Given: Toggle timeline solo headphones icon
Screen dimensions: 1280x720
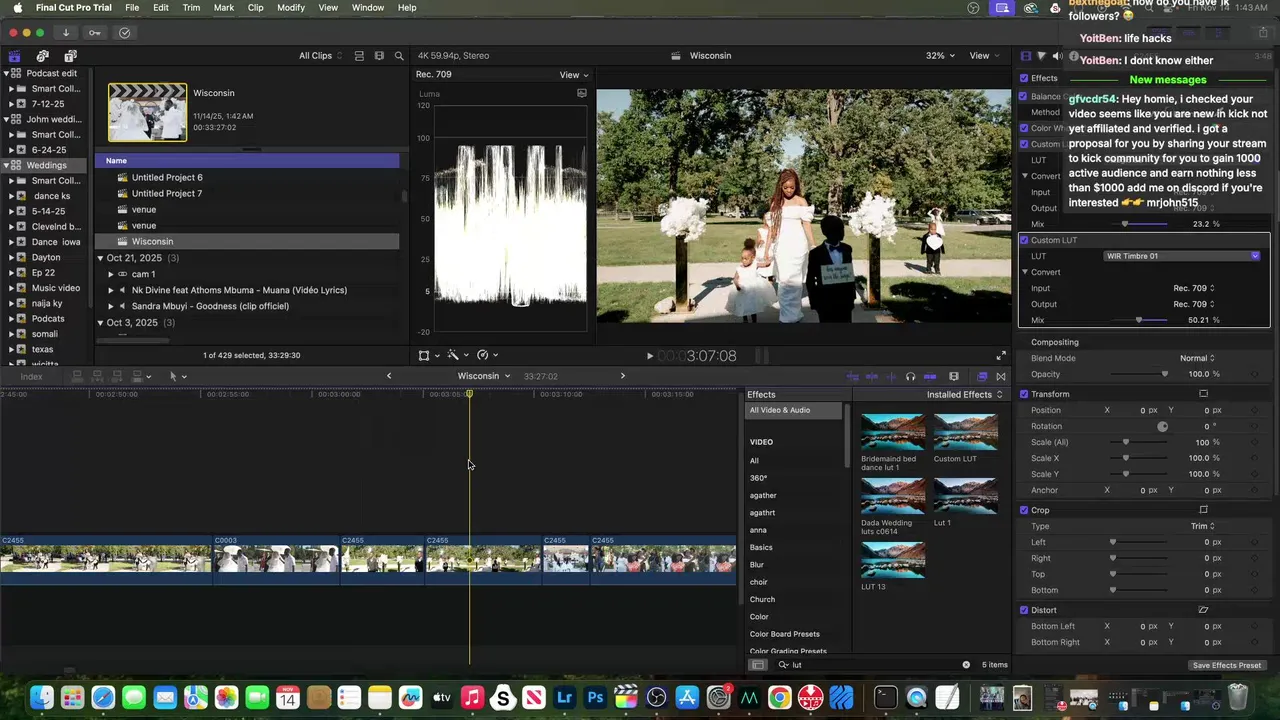Looking at the screenshot, I should pos(910,376).
